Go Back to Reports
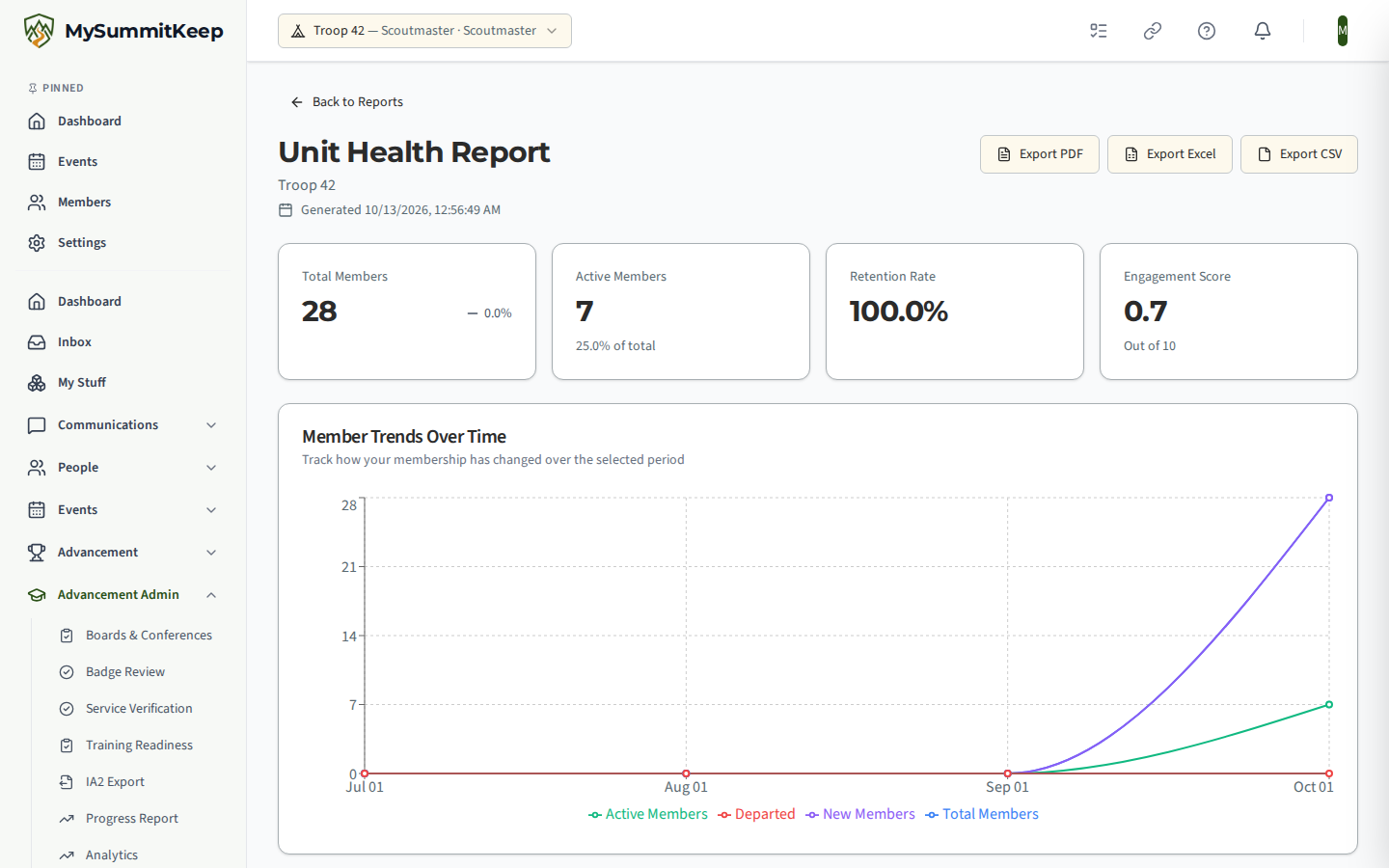The width and height of the screenshot is (1389, 868). point(347,101)
